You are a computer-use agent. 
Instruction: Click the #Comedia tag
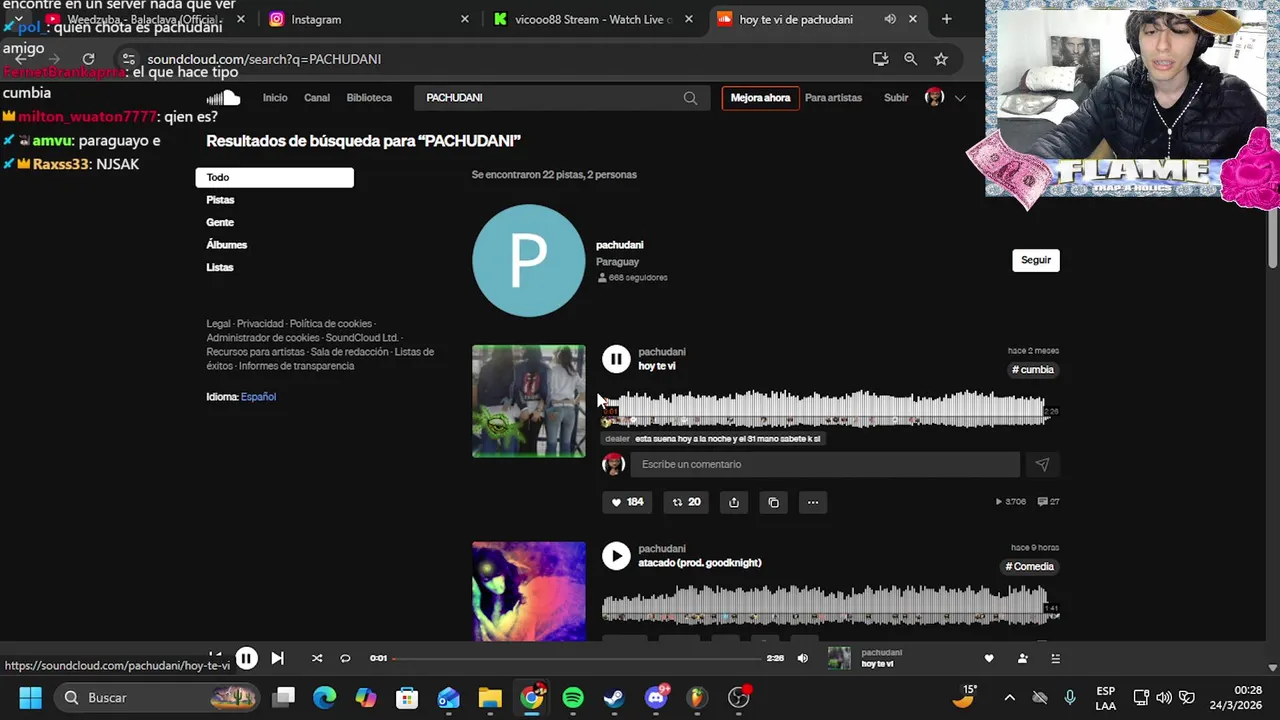pos(1030,567)
